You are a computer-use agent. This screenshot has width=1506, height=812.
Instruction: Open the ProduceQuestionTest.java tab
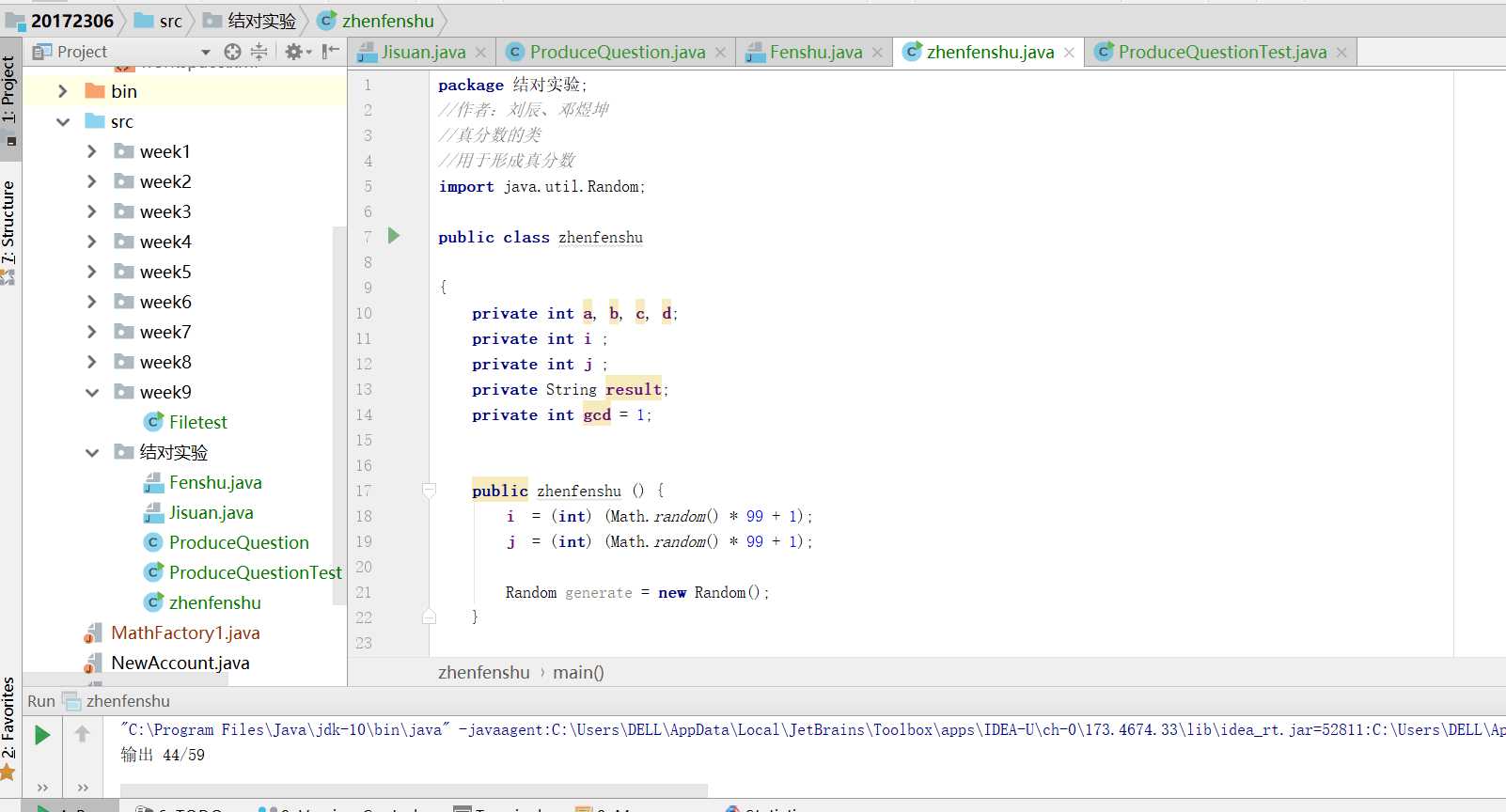click(1222, 53)
